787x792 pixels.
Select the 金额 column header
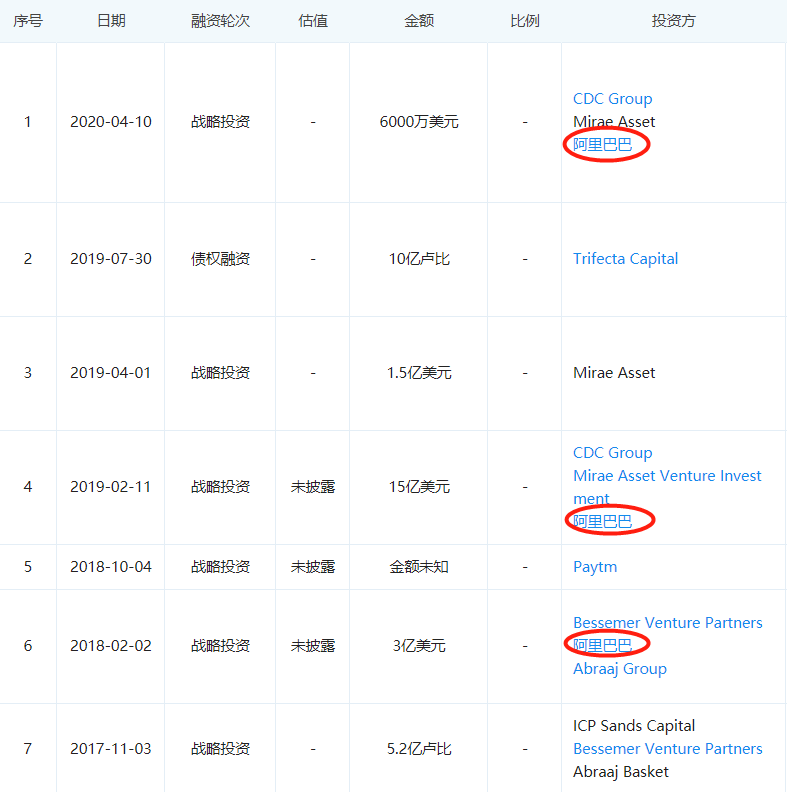coord(419,21)
